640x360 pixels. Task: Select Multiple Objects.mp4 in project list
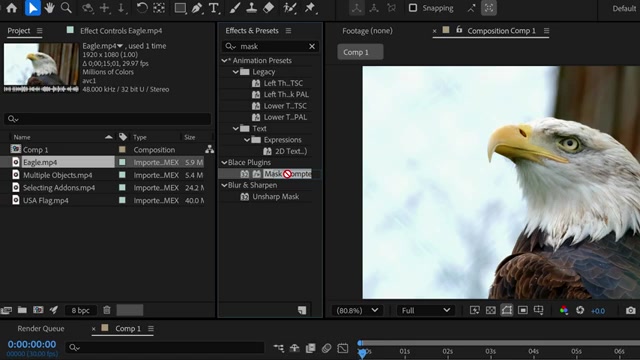click(58, 175)
